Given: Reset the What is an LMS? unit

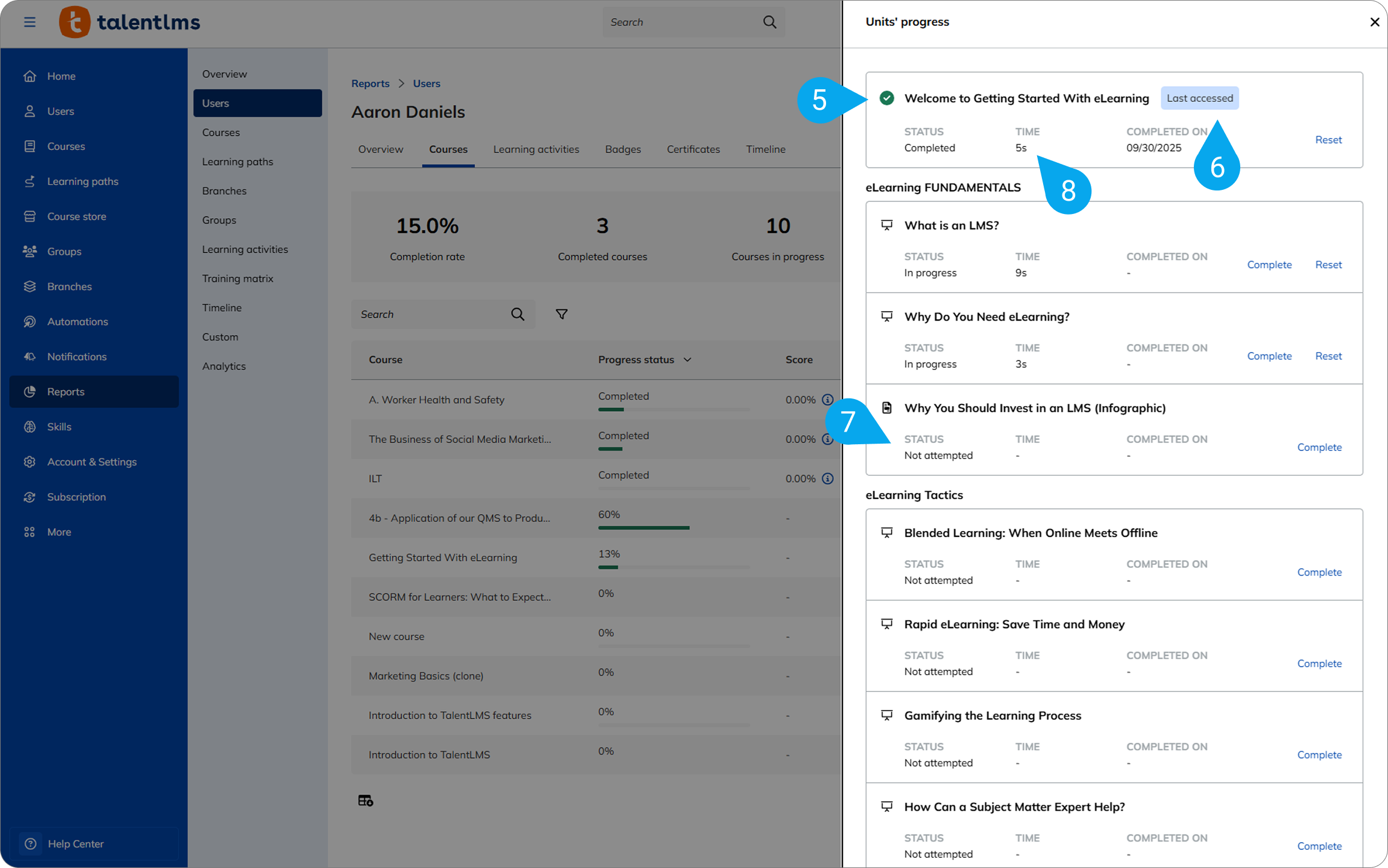Looking at the screenshot, I should click(1328, 265).
